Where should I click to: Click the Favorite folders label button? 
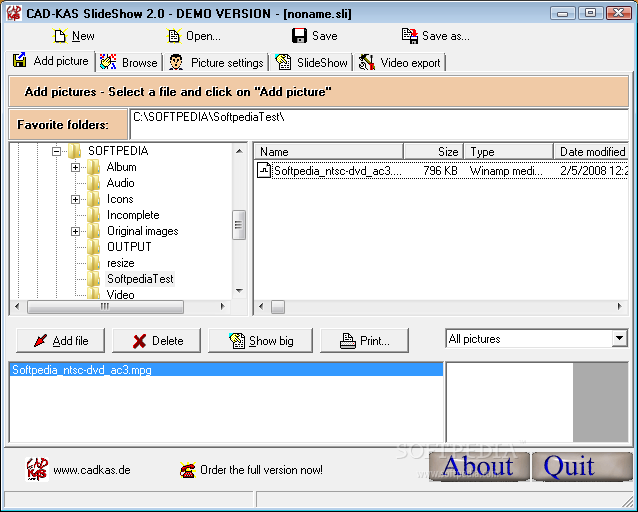click(68, 124)
